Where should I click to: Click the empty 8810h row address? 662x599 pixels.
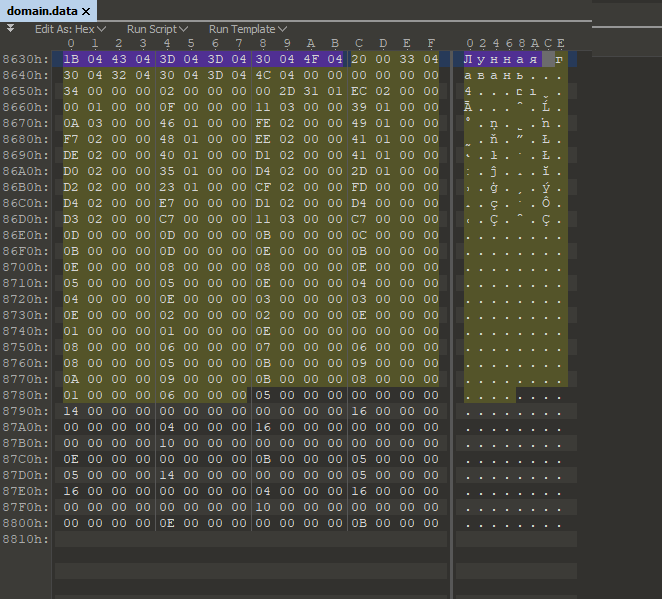coord(26,539)
